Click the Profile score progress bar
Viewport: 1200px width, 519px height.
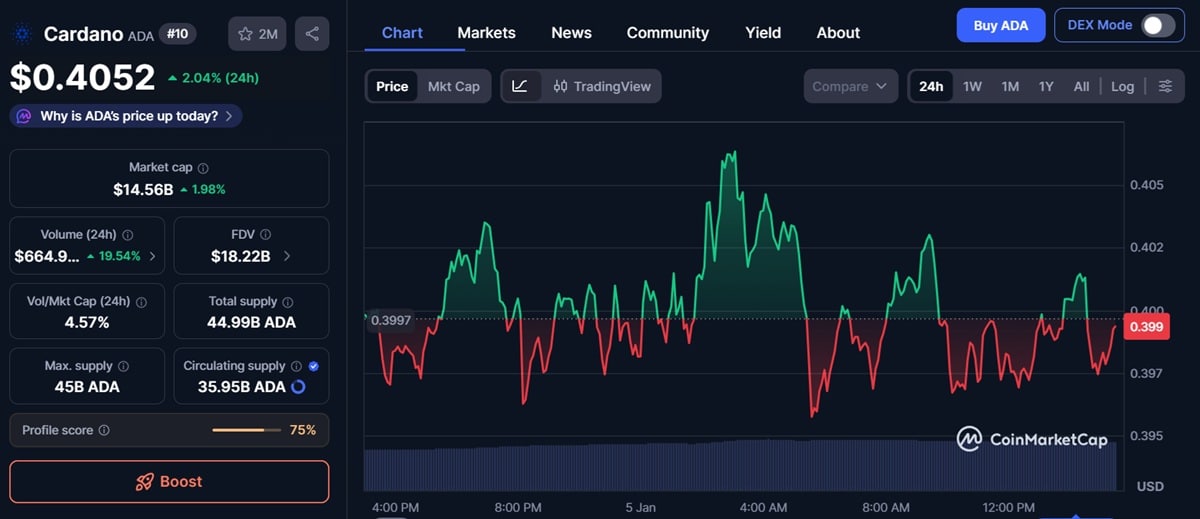click(x=246, y=430)
